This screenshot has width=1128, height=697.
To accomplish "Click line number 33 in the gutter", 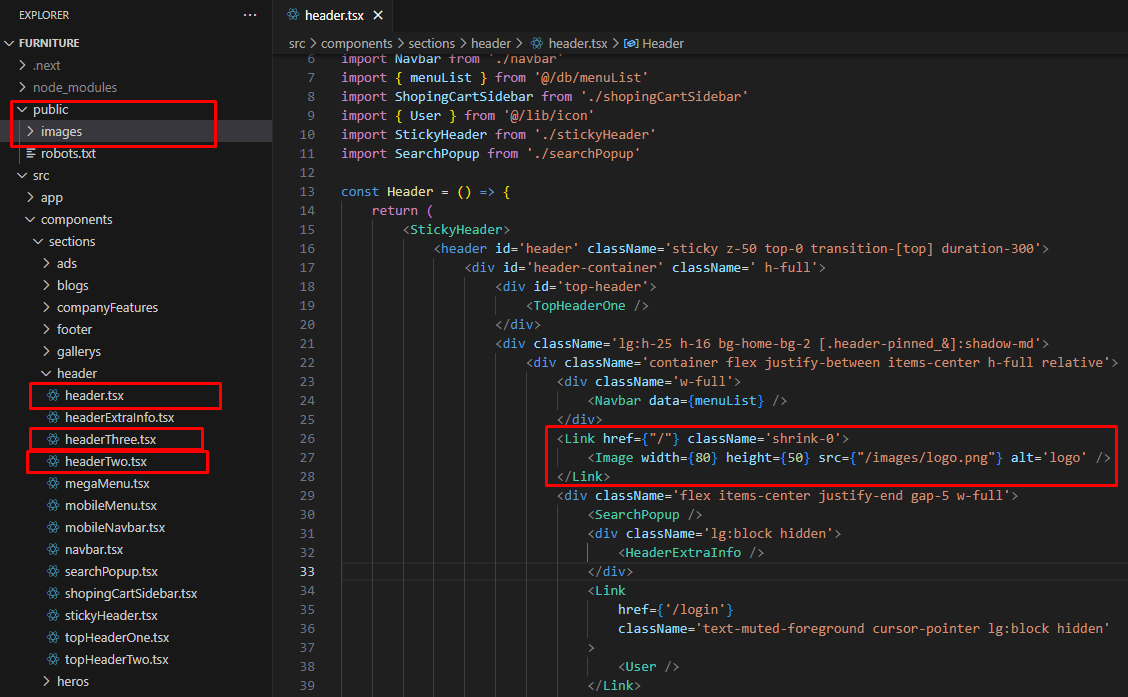I will [307, 572].
